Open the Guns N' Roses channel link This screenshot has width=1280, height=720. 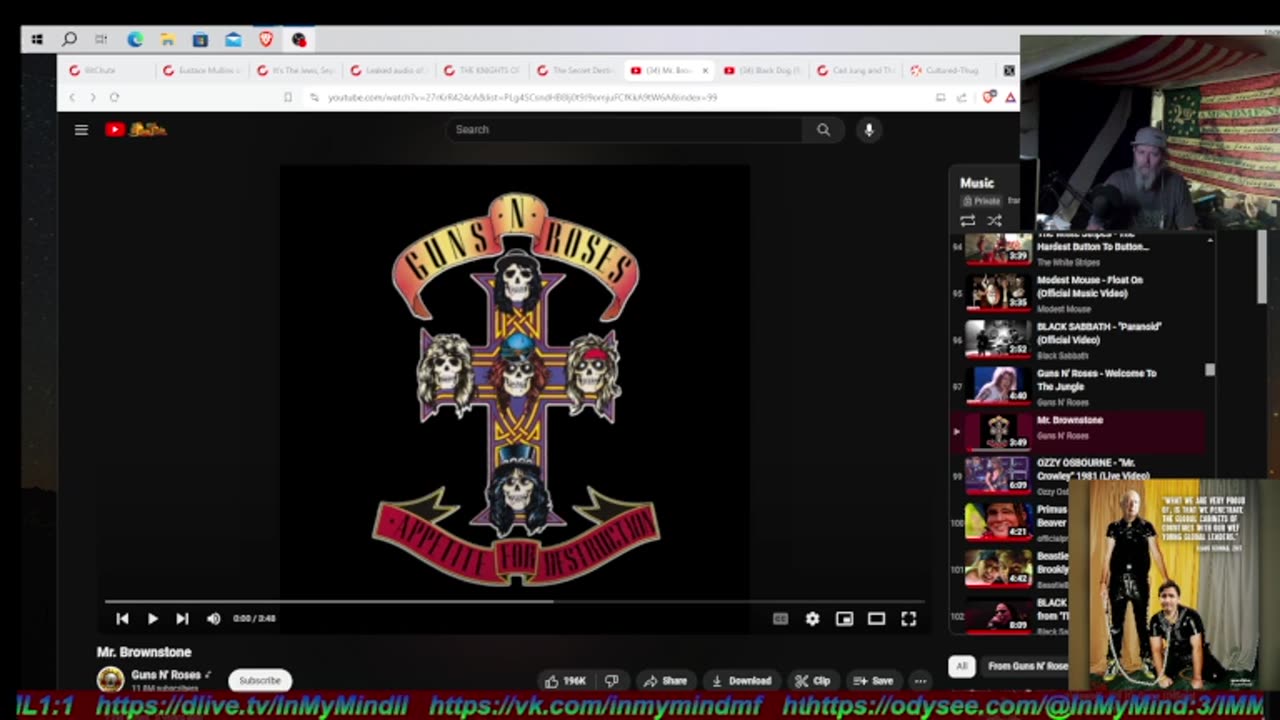tap(166, 675)
